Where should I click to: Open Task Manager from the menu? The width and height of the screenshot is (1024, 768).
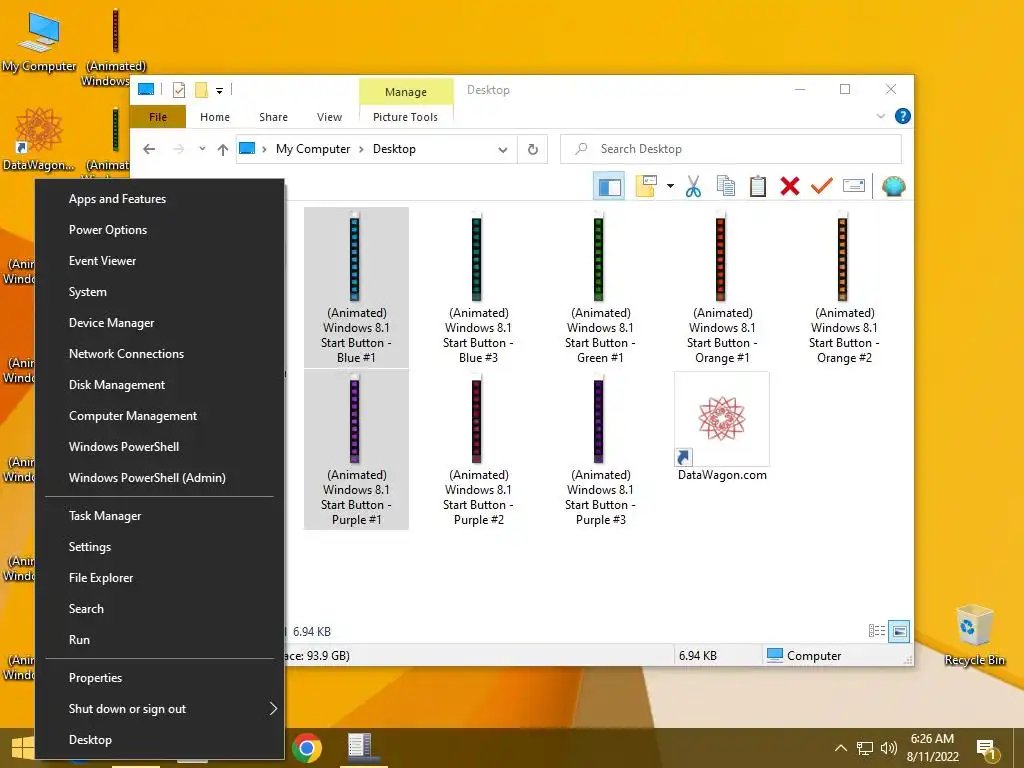click(160, 515)
